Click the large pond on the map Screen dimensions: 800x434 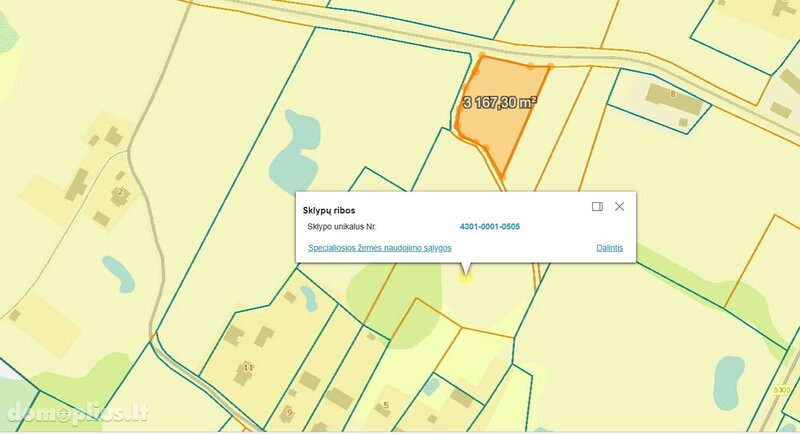pos(295,153)
